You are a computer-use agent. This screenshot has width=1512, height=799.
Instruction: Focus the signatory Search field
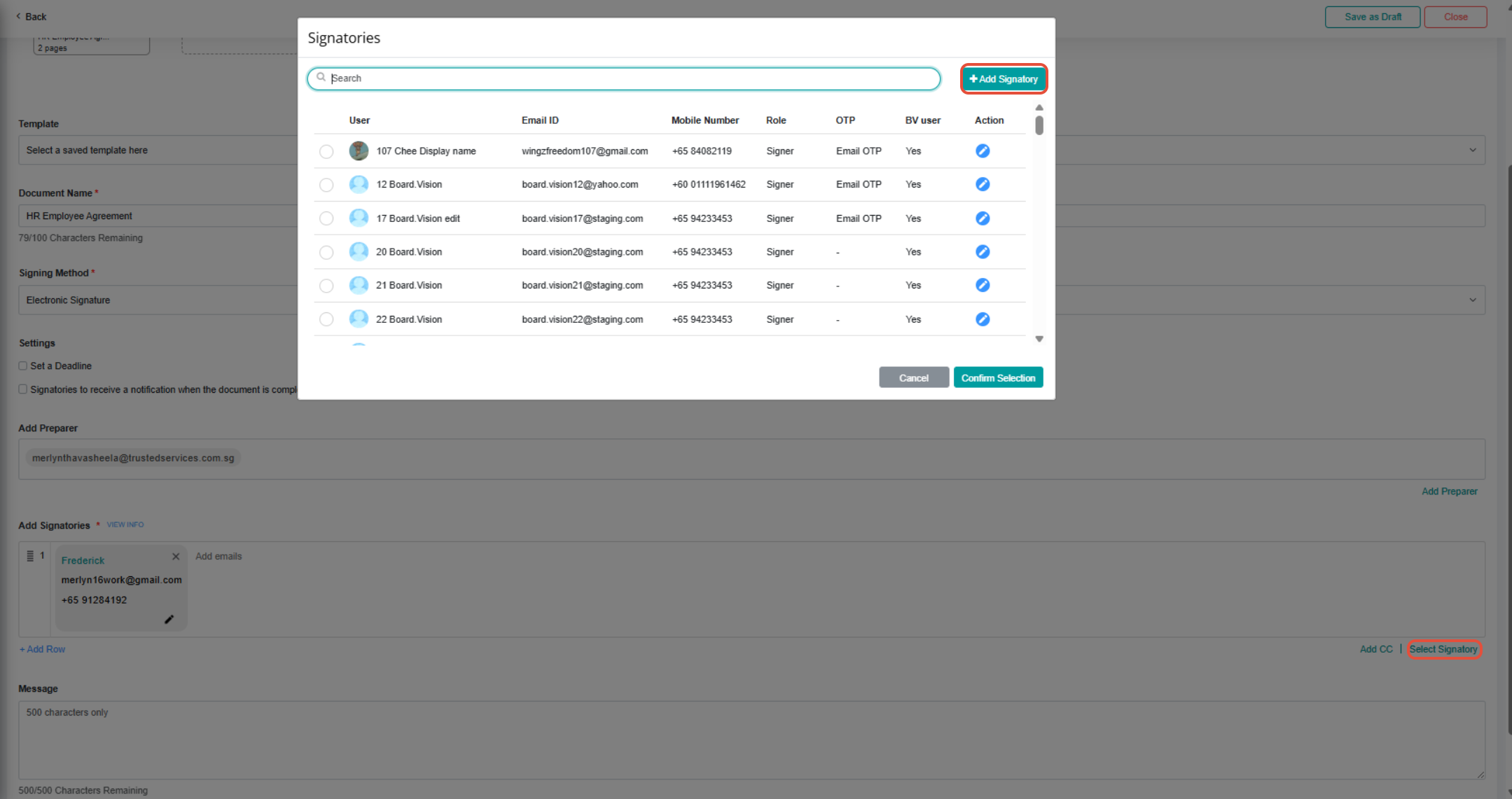(623, 78)
